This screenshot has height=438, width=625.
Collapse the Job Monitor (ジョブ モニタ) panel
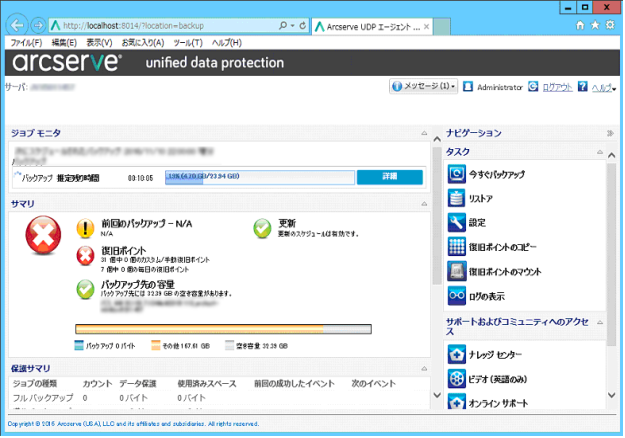coord(424,133)
